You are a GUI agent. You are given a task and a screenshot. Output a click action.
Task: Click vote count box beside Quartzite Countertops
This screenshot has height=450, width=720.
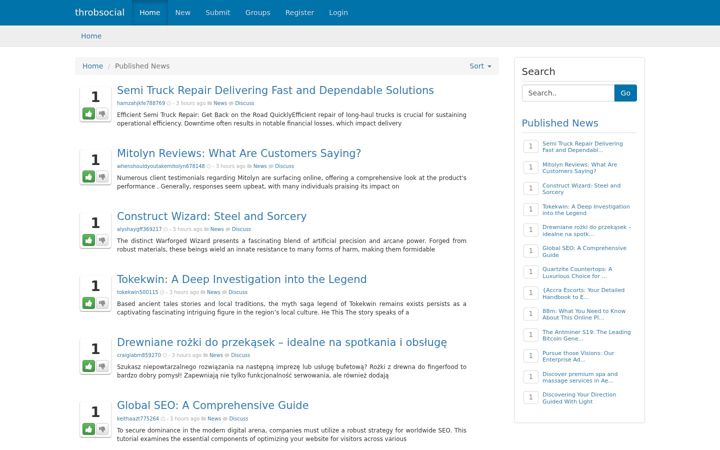[531, 272]
